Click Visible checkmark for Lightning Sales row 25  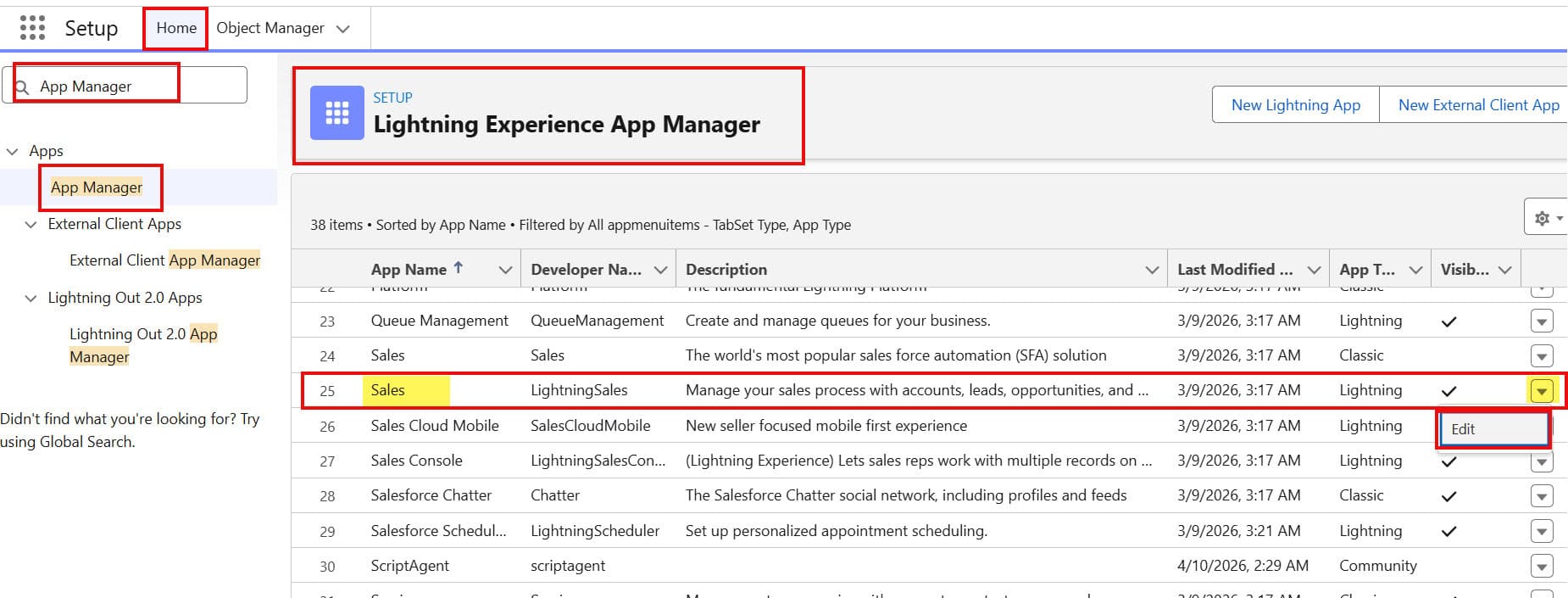tap(1449, 391)
